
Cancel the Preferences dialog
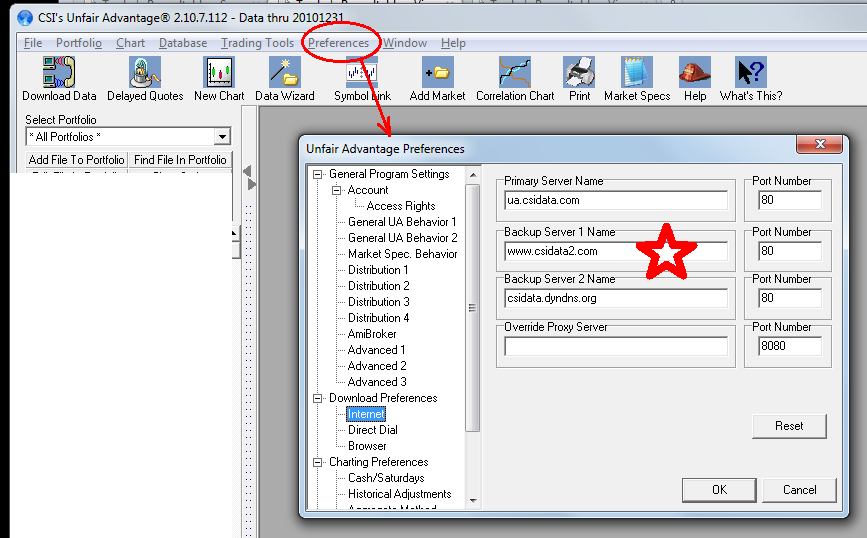(799, 490)
